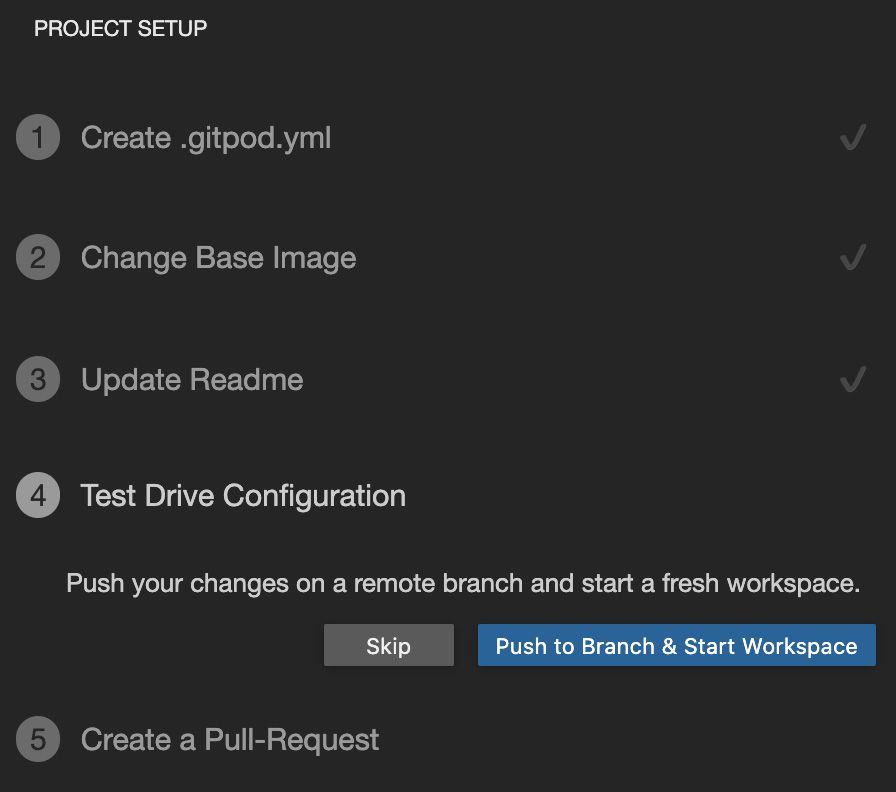896x792 pixels.
Task: Click the push changes description text
Action: coord(463,583)
